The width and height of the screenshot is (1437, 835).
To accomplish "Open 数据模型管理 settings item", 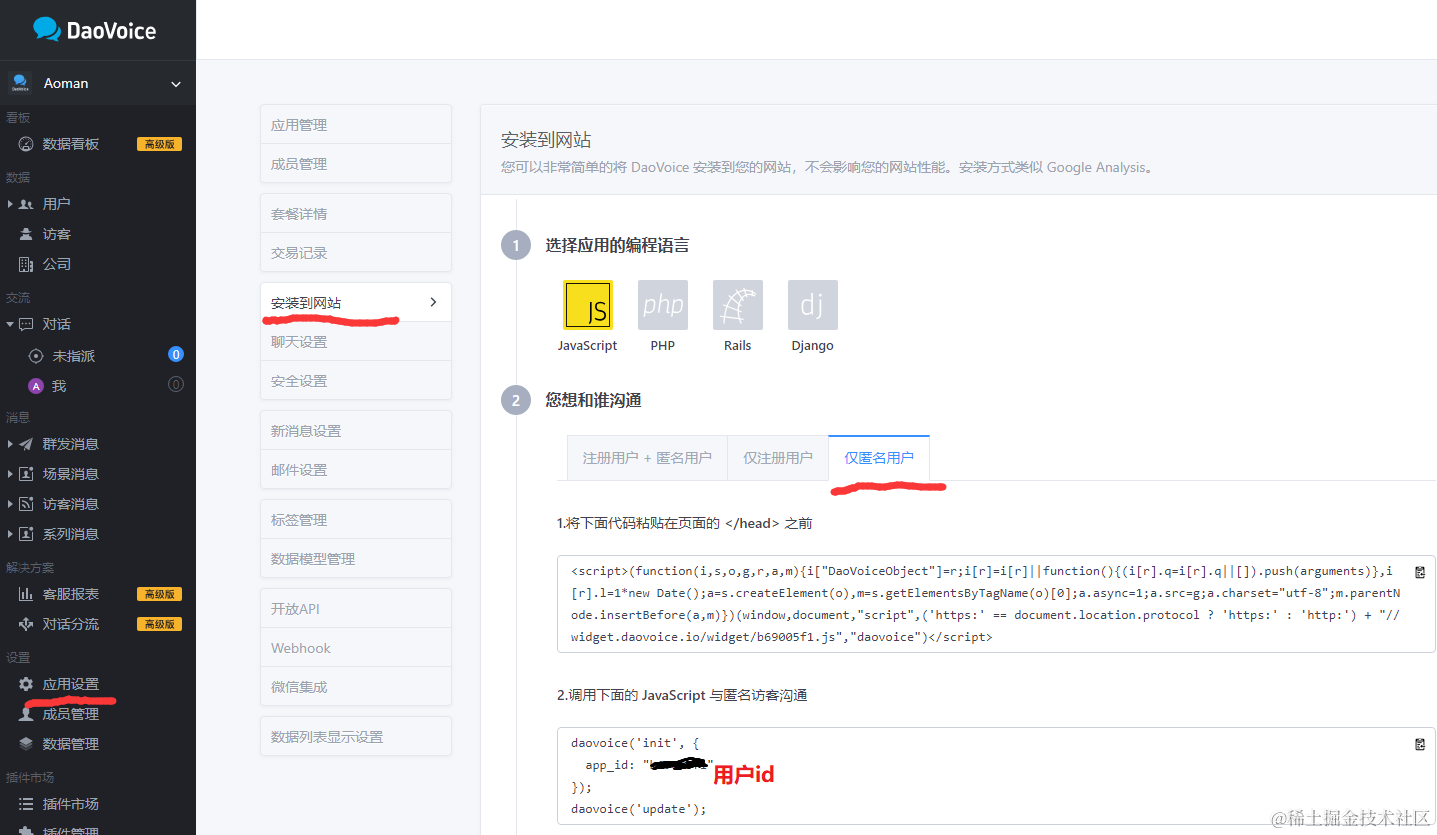I will (355, 559).
